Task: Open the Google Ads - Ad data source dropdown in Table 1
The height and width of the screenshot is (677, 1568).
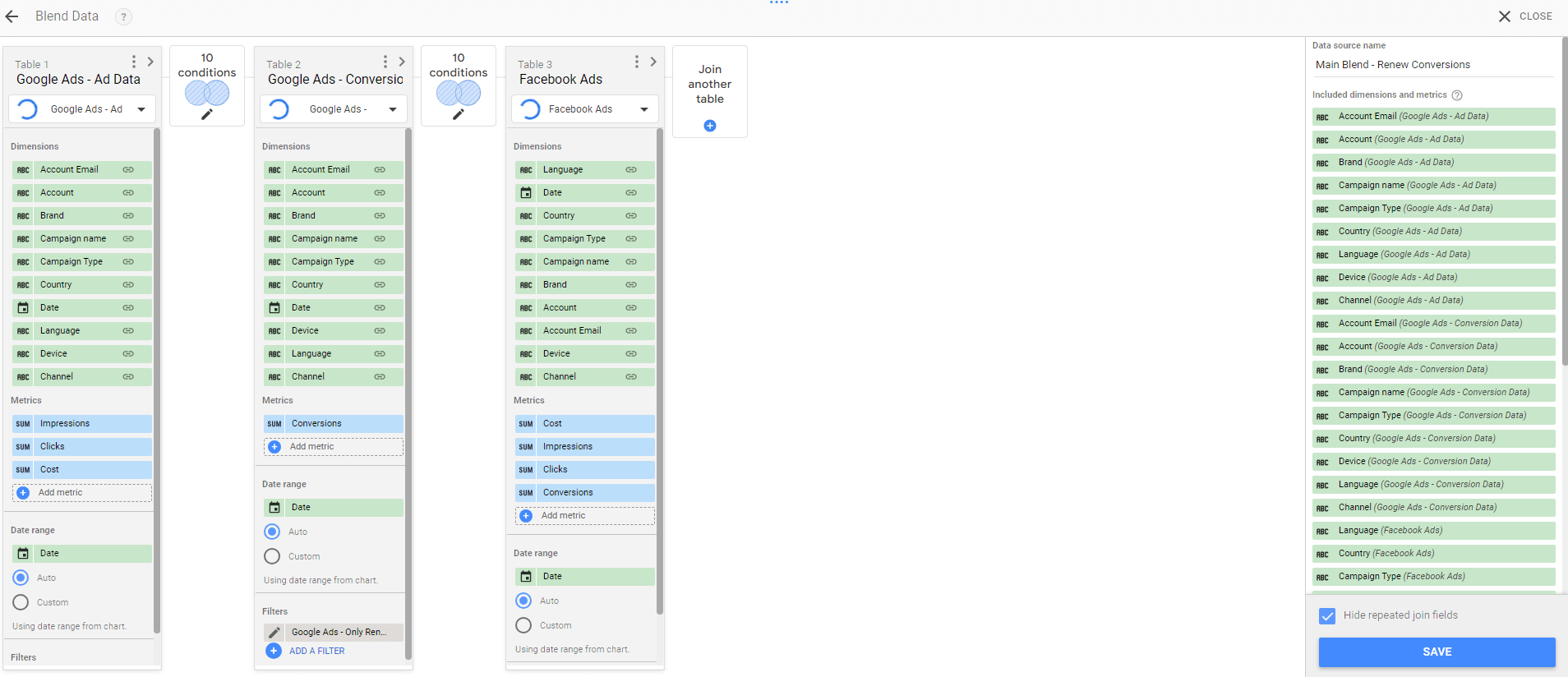Action: (82, 109)
